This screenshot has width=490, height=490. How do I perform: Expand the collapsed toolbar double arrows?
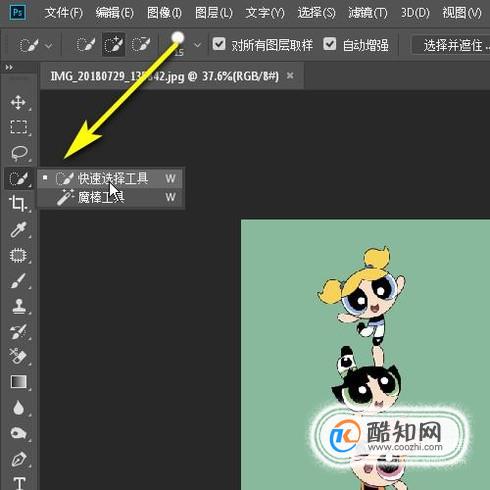[9, 68]
